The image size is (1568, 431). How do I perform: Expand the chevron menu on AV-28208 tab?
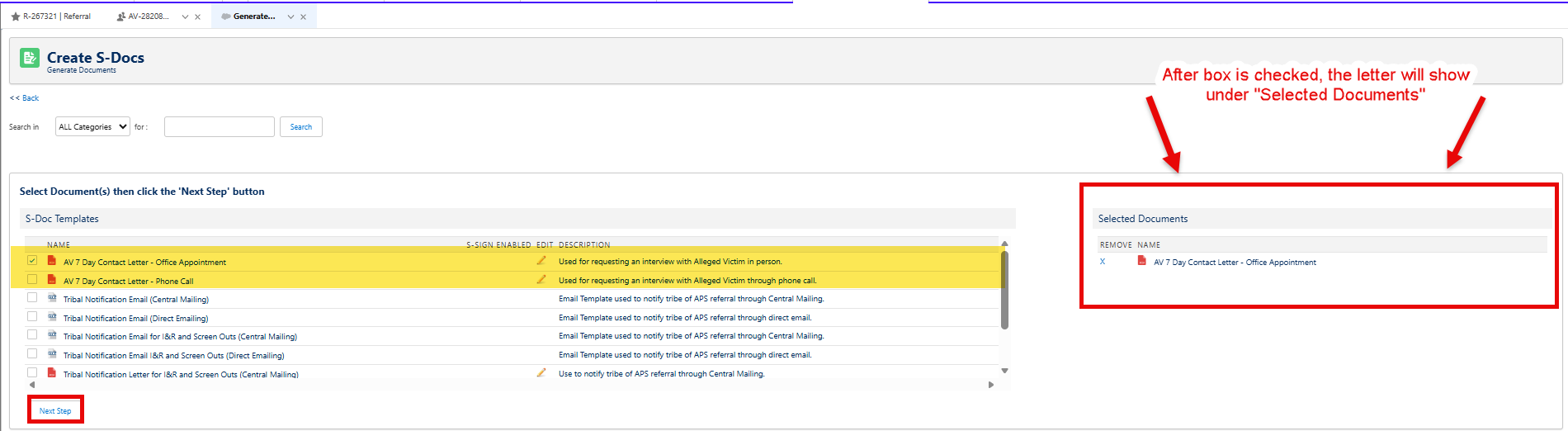[185, 17]
